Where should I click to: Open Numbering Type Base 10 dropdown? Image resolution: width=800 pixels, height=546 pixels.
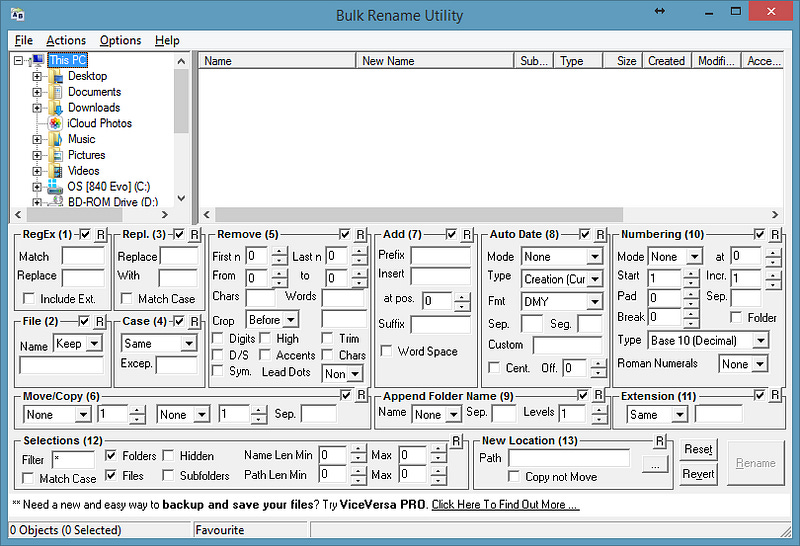pyautogui.click(x=761, y=340)
